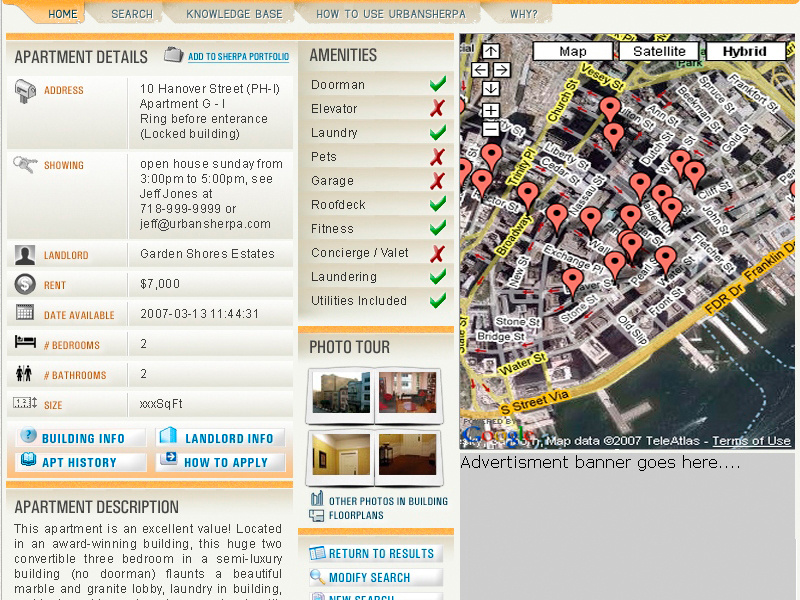Click the Terms of Use link
Image resolution: width=800 pixels, height=600 pixels.
coord(751,441)
